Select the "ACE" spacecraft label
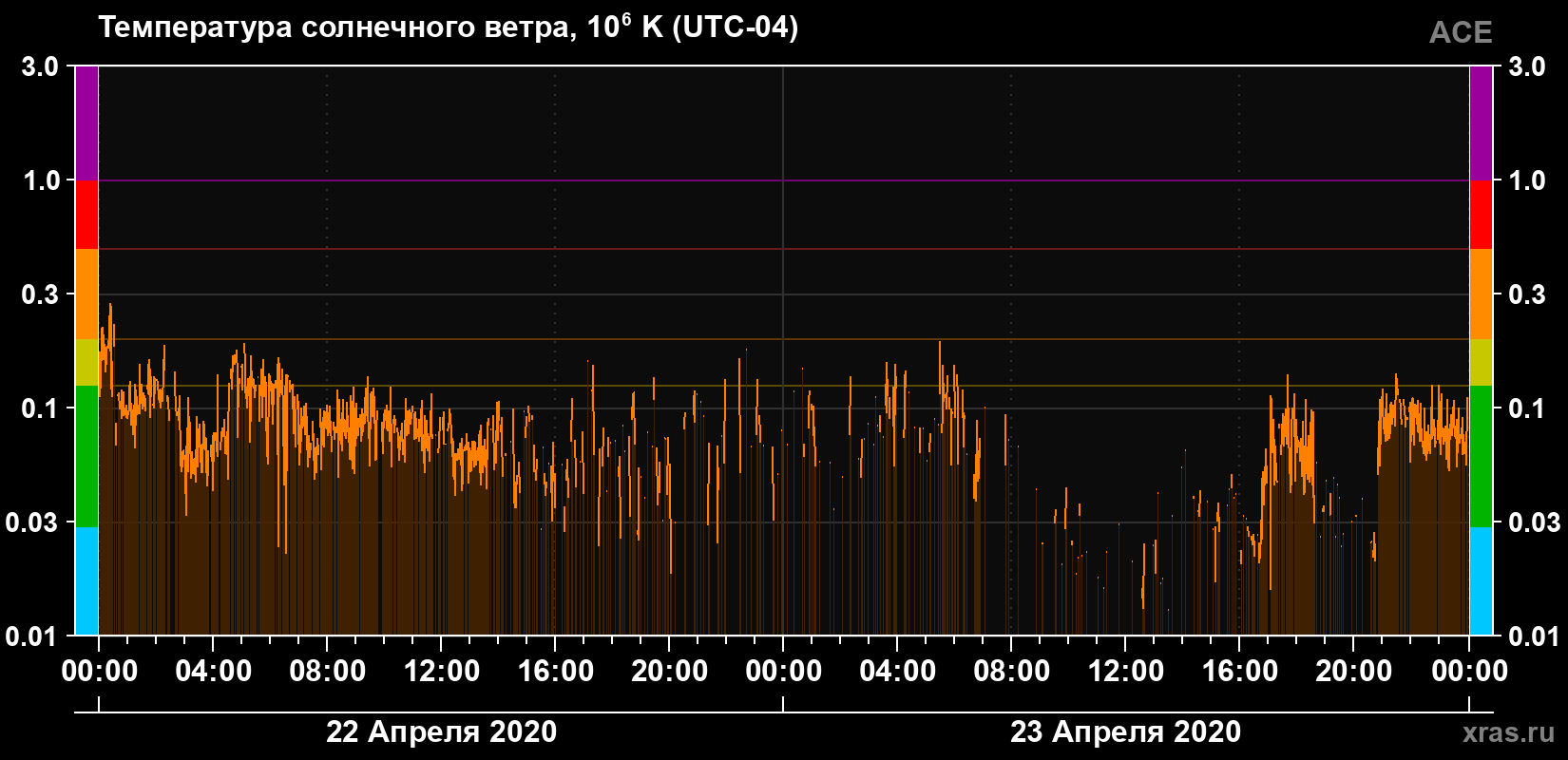1568x760 pixels. [x=1461, y=33]
